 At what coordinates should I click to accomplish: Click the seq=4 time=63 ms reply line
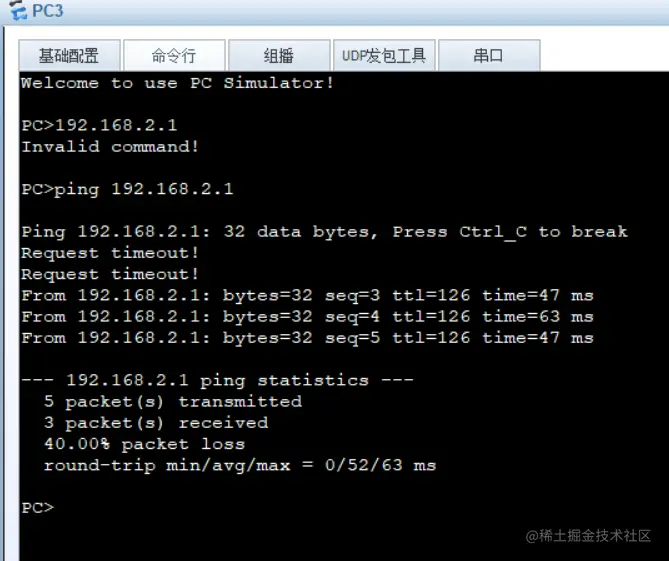307,317
